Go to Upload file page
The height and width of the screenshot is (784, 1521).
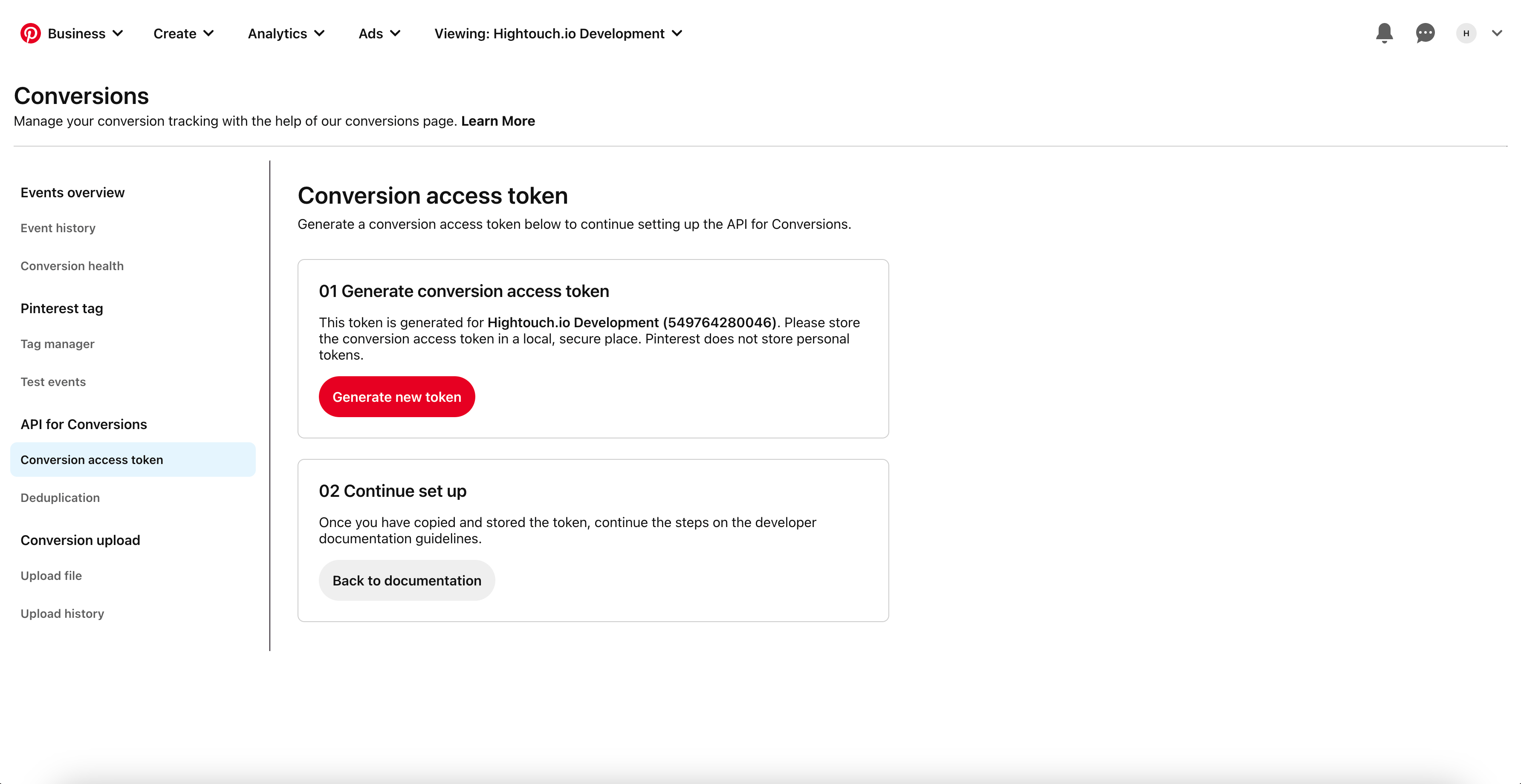[x=52, y=576]
